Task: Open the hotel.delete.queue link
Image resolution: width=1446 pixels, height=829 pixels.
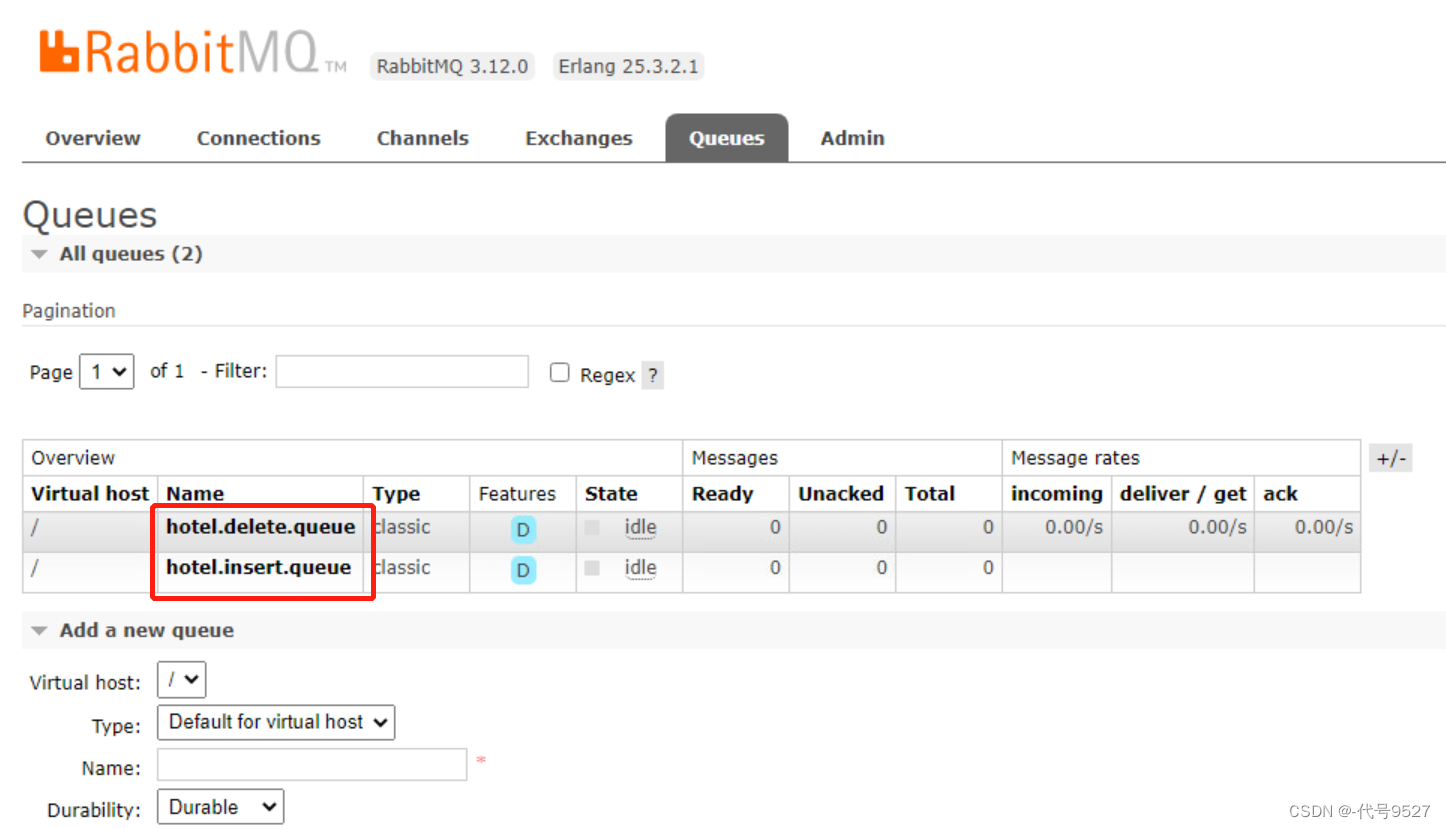Action: point(260,527)
